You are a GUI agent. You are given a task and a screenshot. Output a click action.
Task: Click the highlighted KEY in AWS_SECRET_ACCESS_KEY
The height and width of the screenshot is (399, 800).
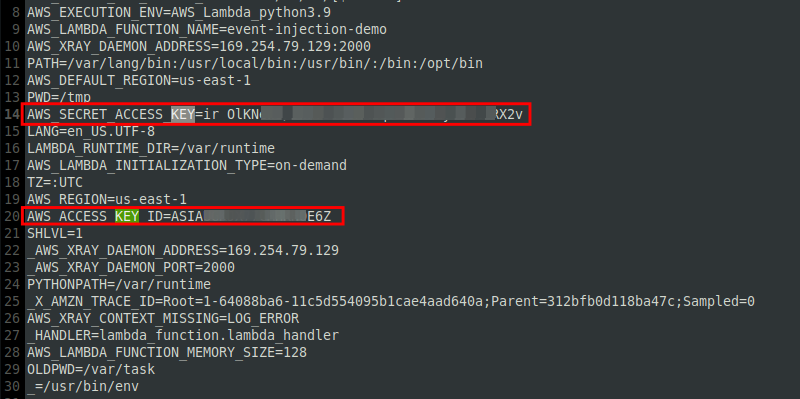(183, 115)
